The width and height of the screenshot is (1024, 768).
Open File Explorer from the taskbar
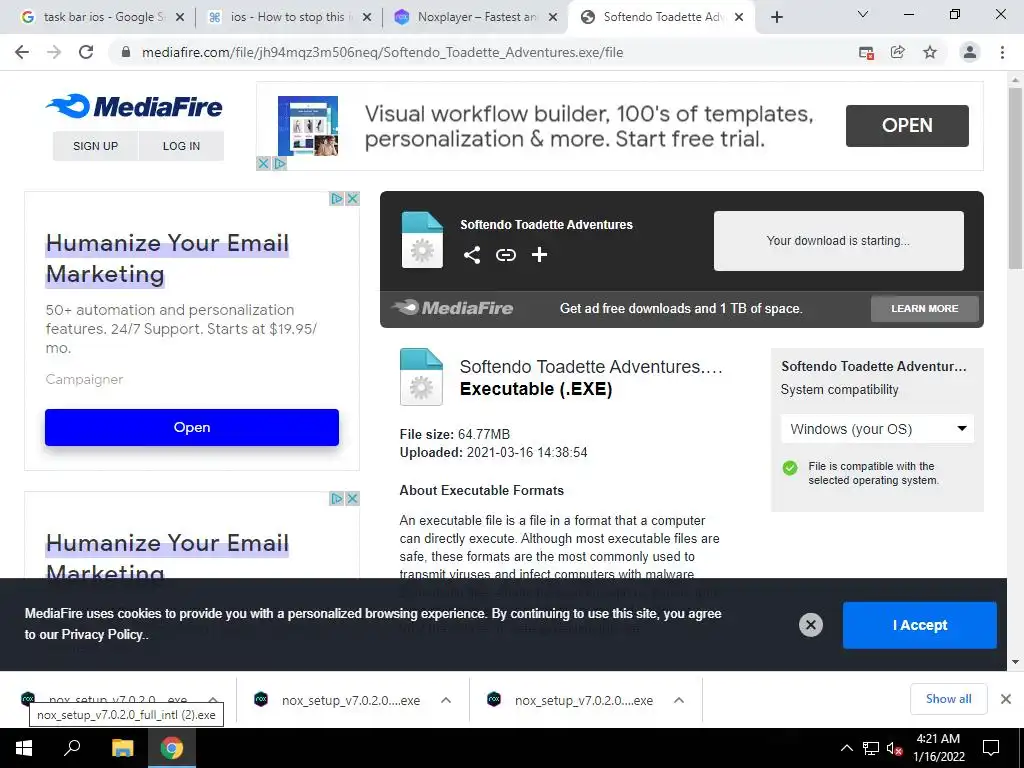coord(122,748)
